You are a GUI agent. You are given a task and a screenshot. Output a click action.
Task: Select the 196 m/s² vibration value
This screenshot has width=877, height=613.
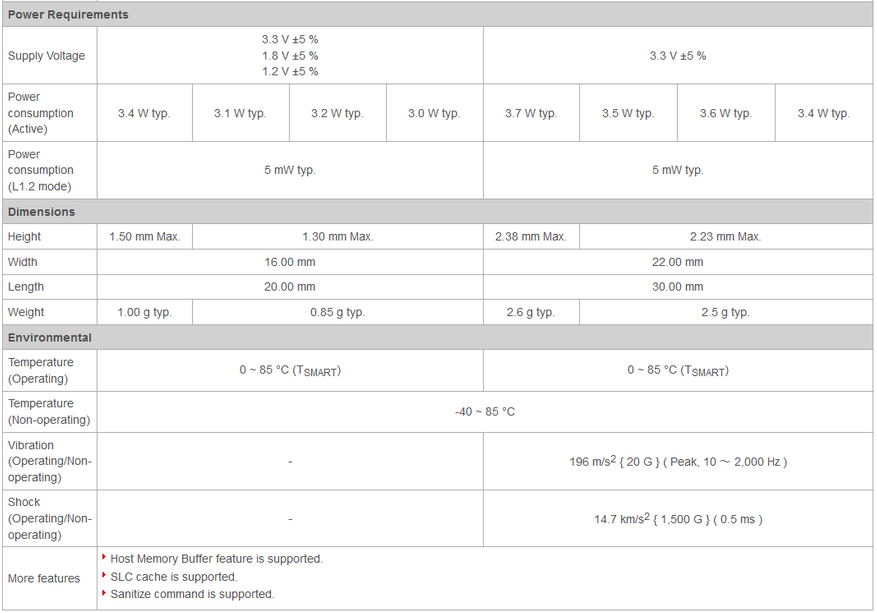click(x=678, y=462)
